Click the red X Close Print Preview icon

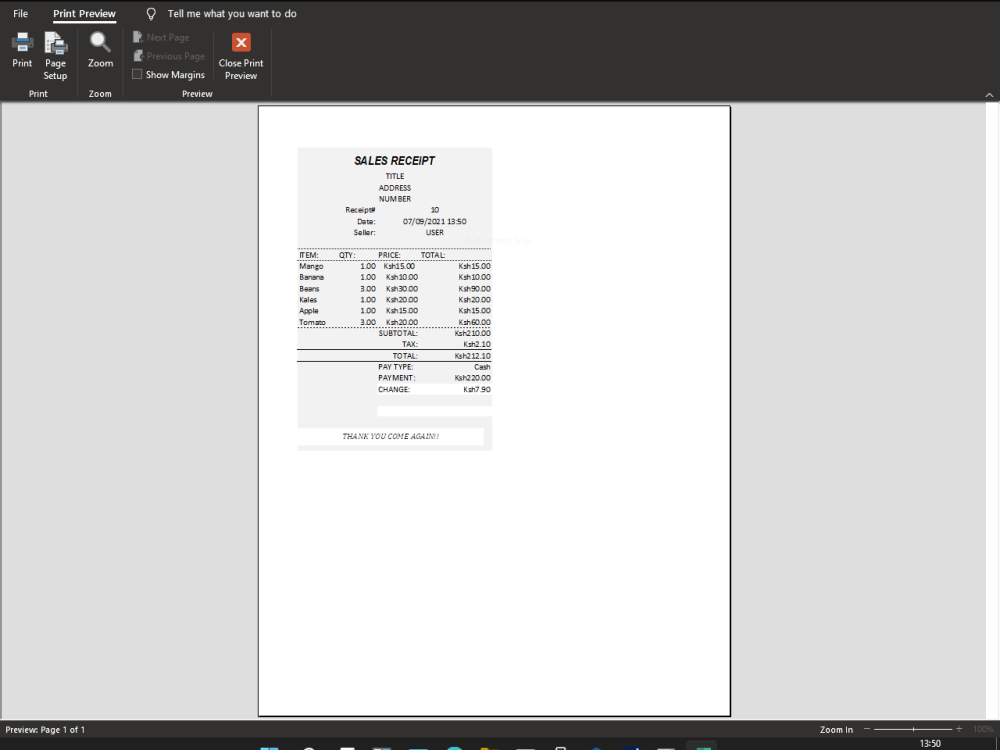[240, 42]
